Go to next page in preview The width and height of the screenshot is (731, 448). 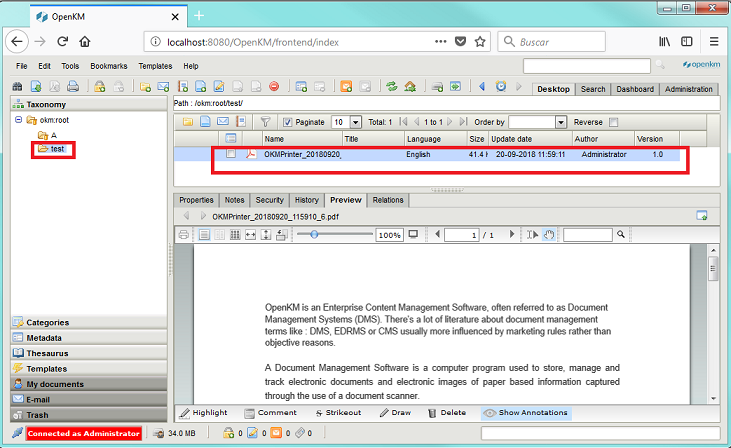click(512, 234)
